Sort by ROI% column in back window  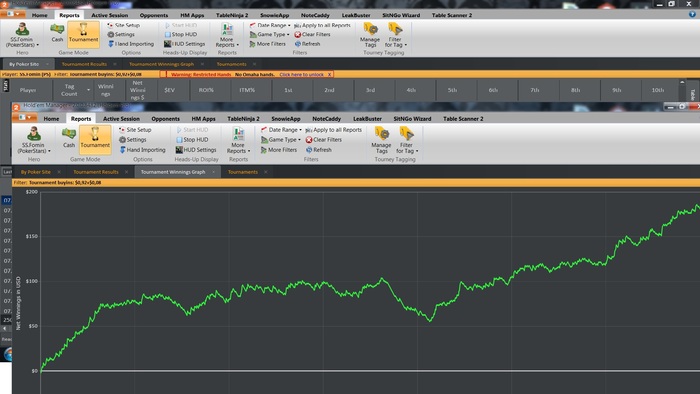206,90
